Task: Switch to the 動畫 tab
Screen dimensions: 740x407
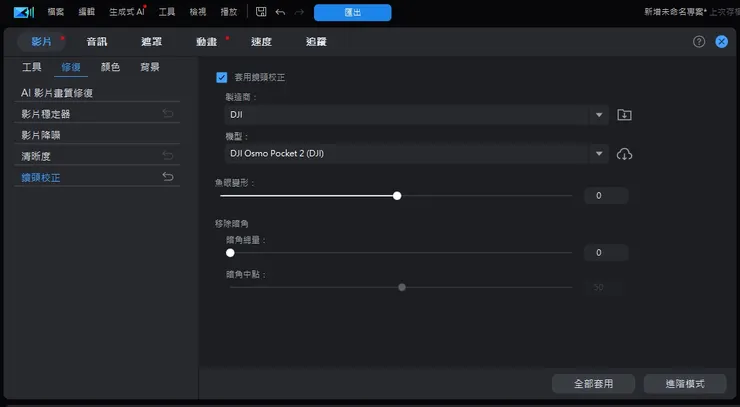Action: coord(207,42)
